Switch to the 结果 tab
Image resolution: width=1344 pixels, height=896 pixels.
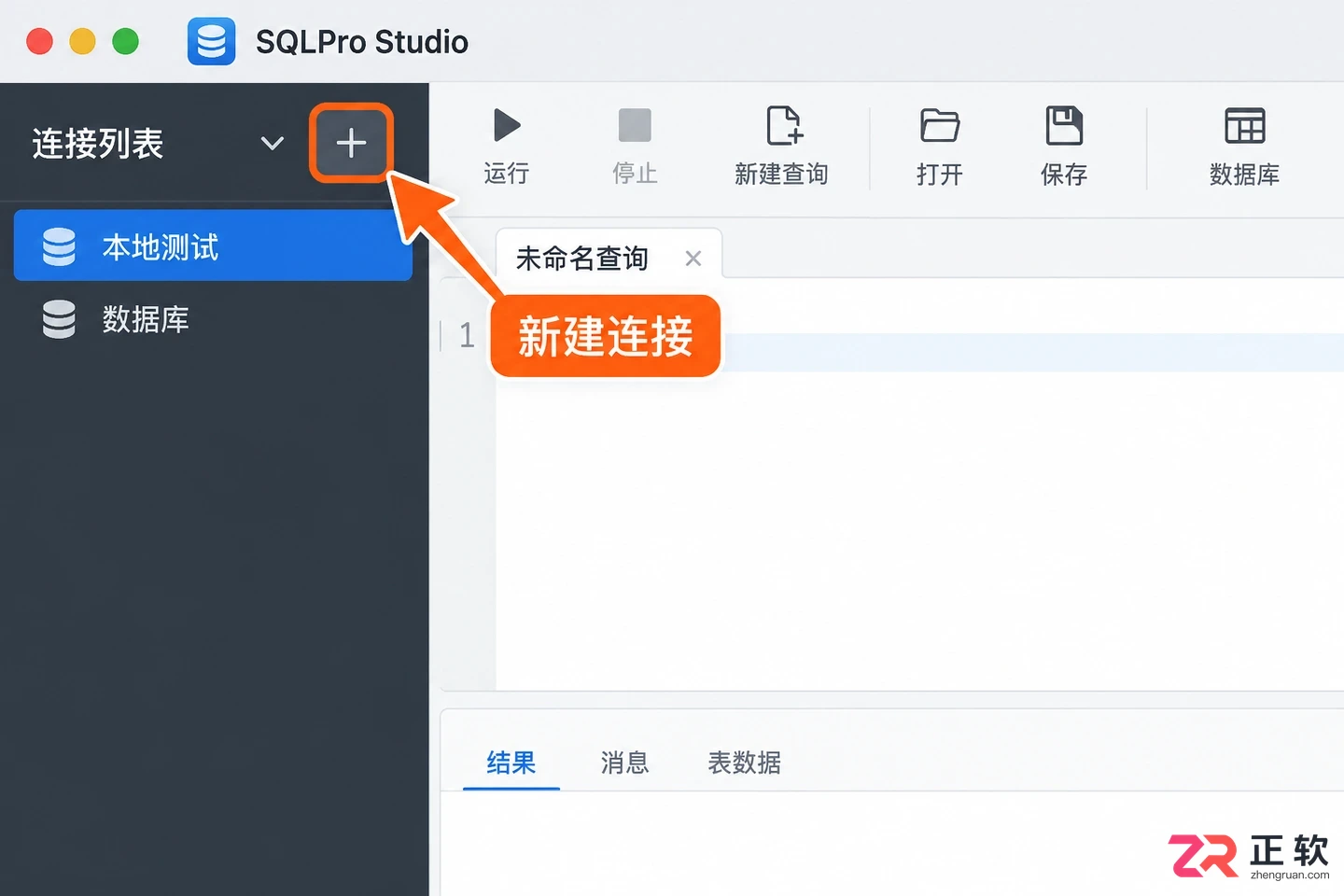[511, 763]
